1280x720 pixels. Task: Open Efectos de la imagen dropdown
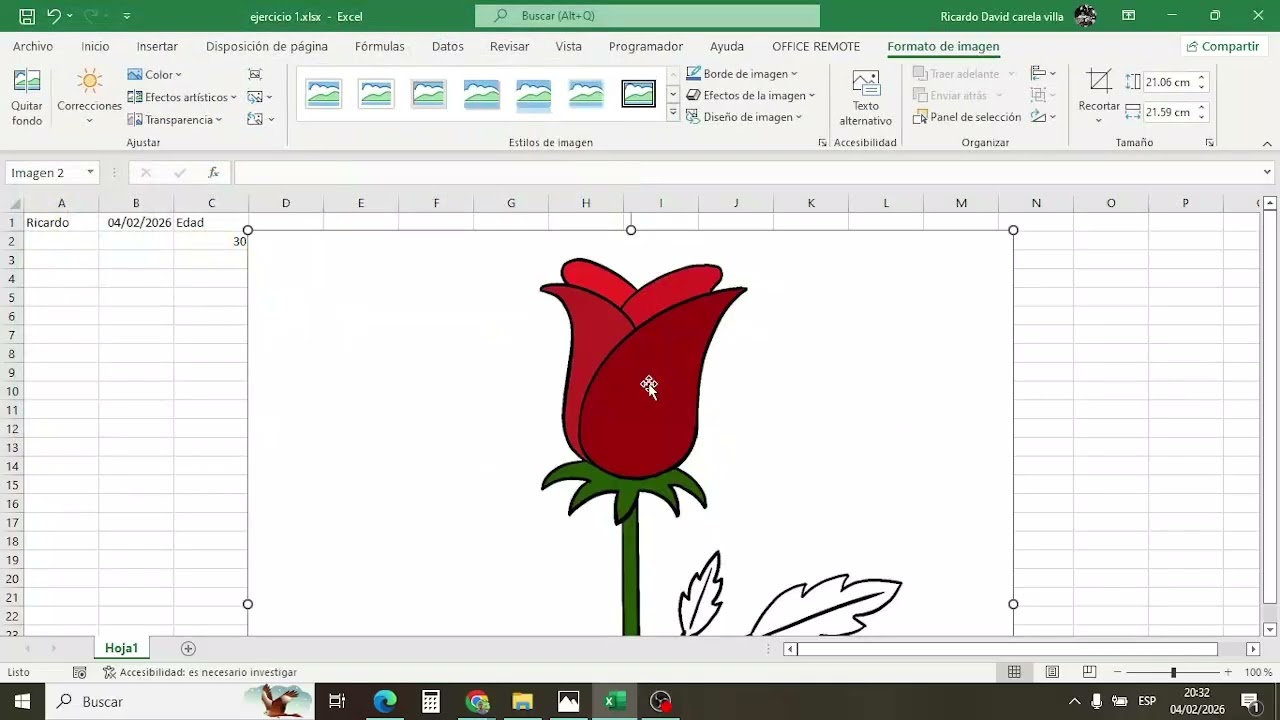[x=751, y=95]
